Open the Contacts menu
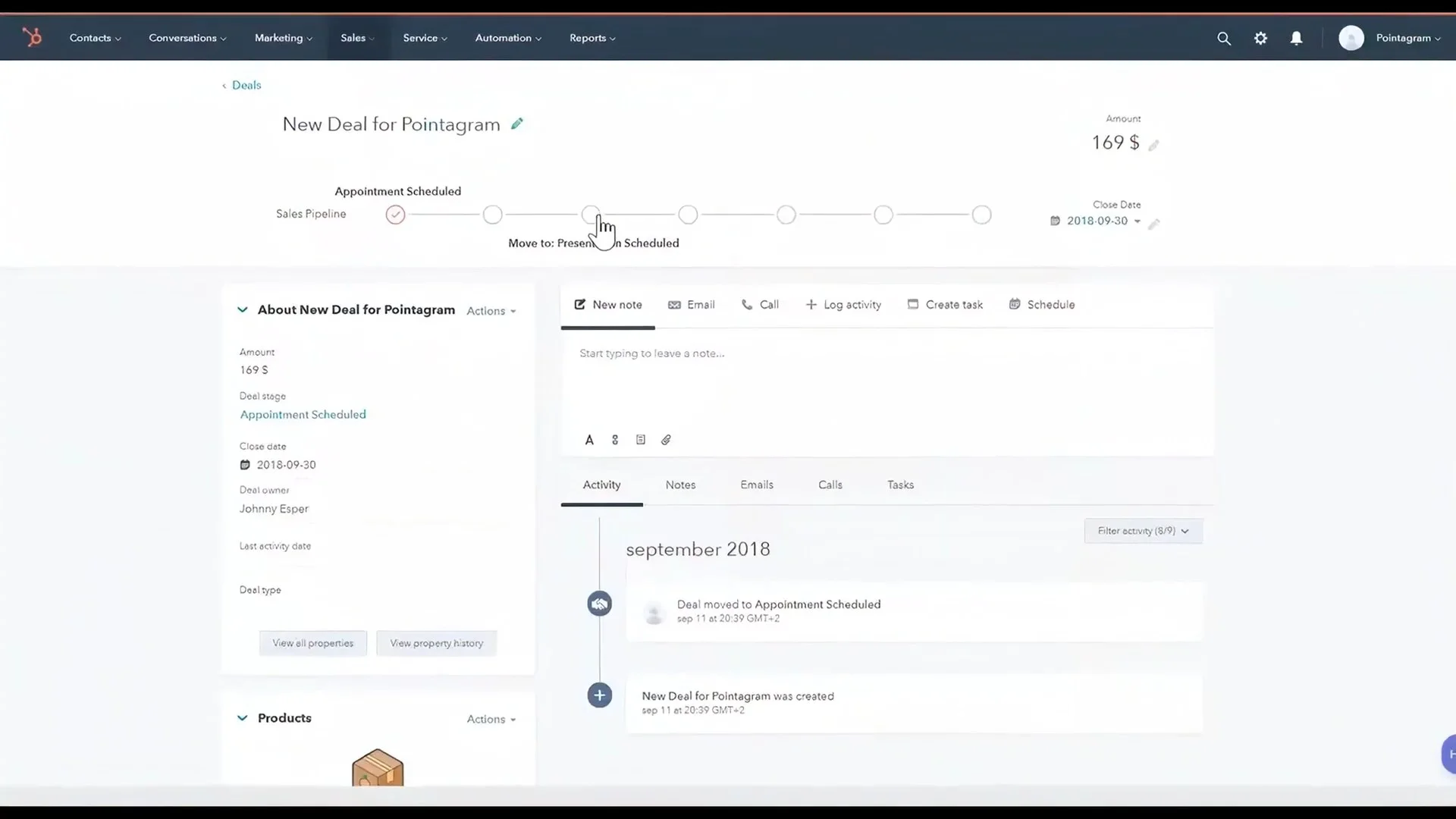1456x819 pixels. pyautogui.click(x=95, y=38)
